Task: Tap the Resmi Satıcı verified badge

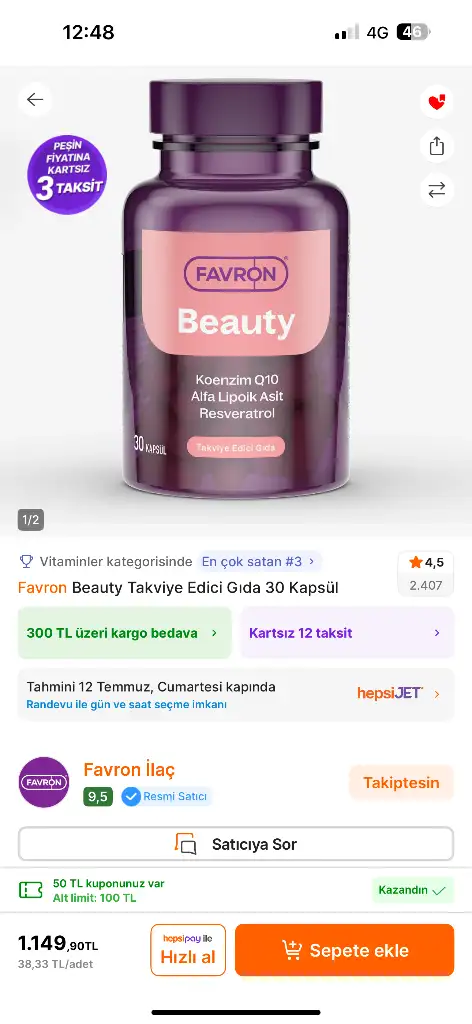Action: click(167, 797)
